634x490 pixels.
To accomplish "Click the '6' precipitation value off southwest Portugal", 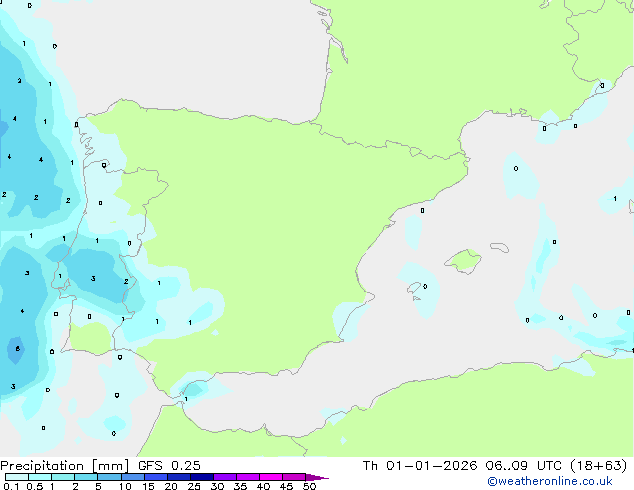I will pos(17,348).
